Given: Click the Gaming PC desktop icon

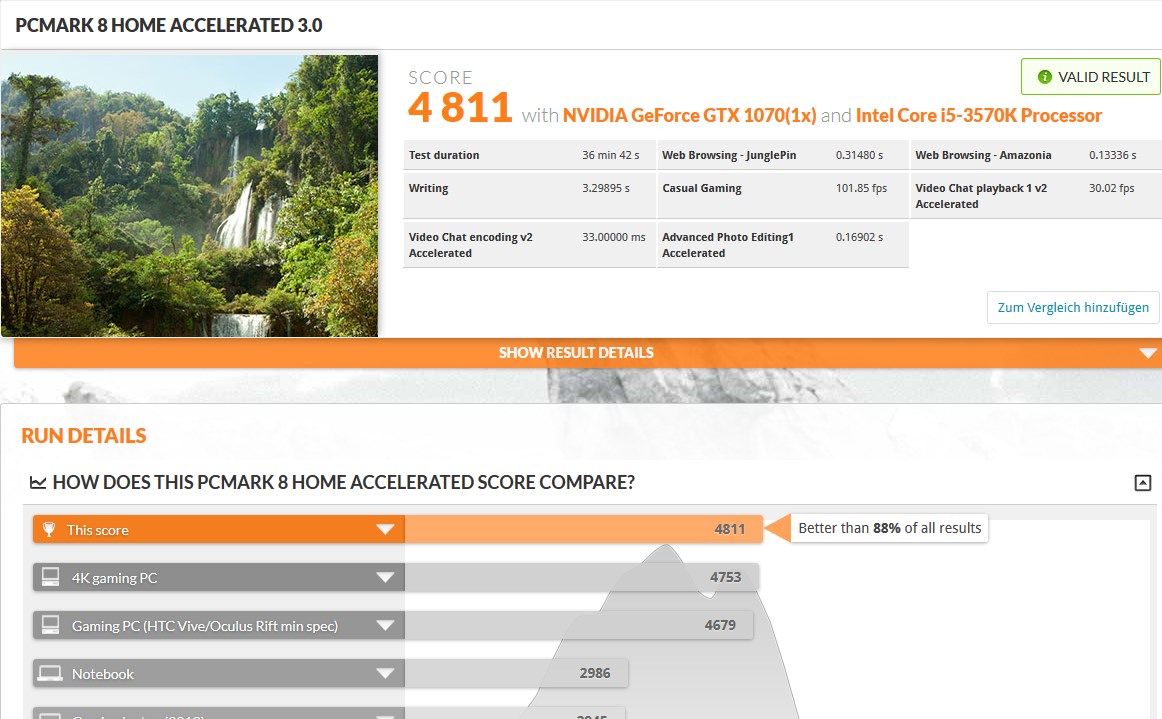Looking at the screenshot, I should point(48,626).
